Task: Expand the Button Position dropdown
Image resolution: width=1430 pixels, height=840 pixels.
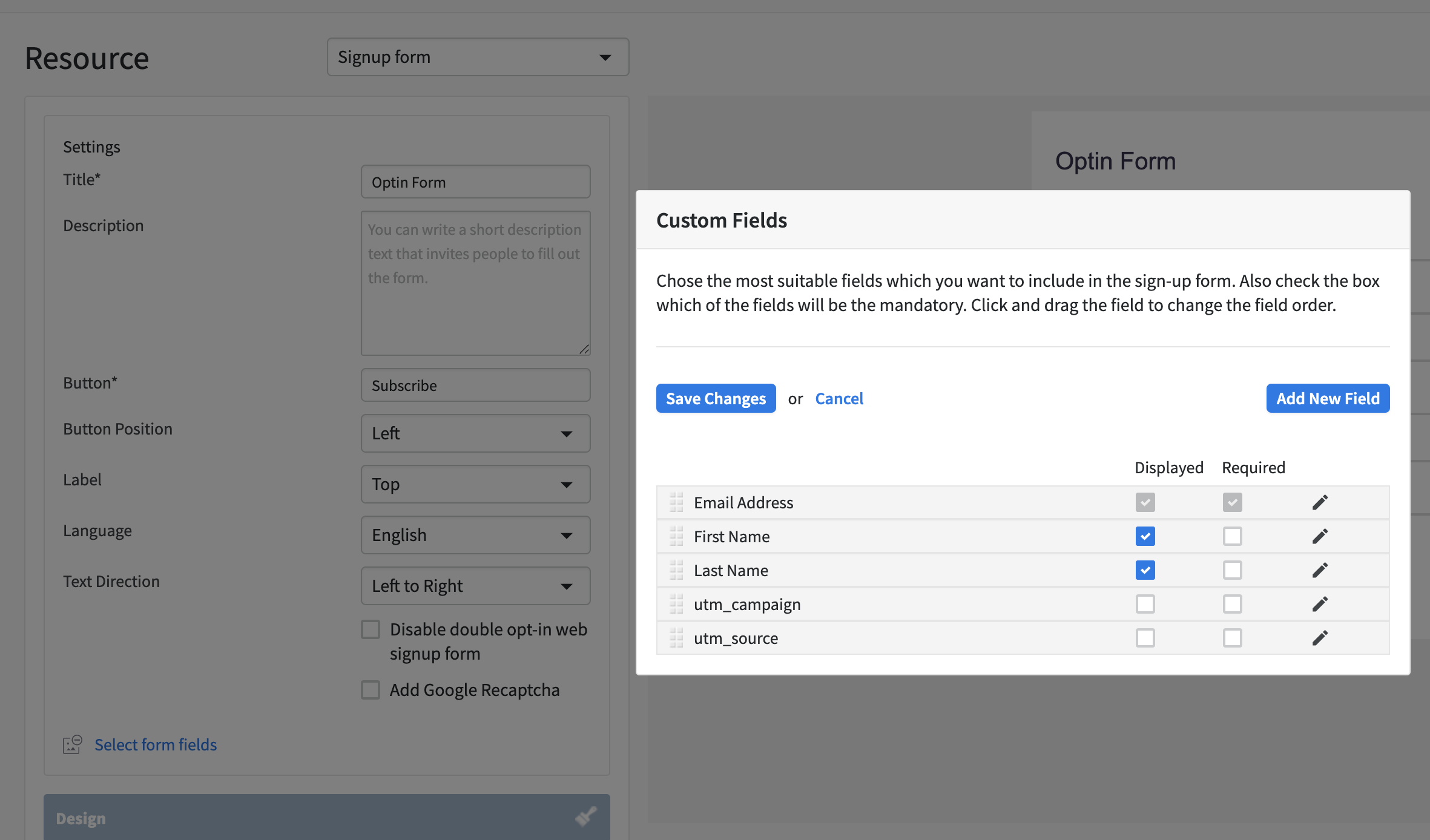Action: 475,433
